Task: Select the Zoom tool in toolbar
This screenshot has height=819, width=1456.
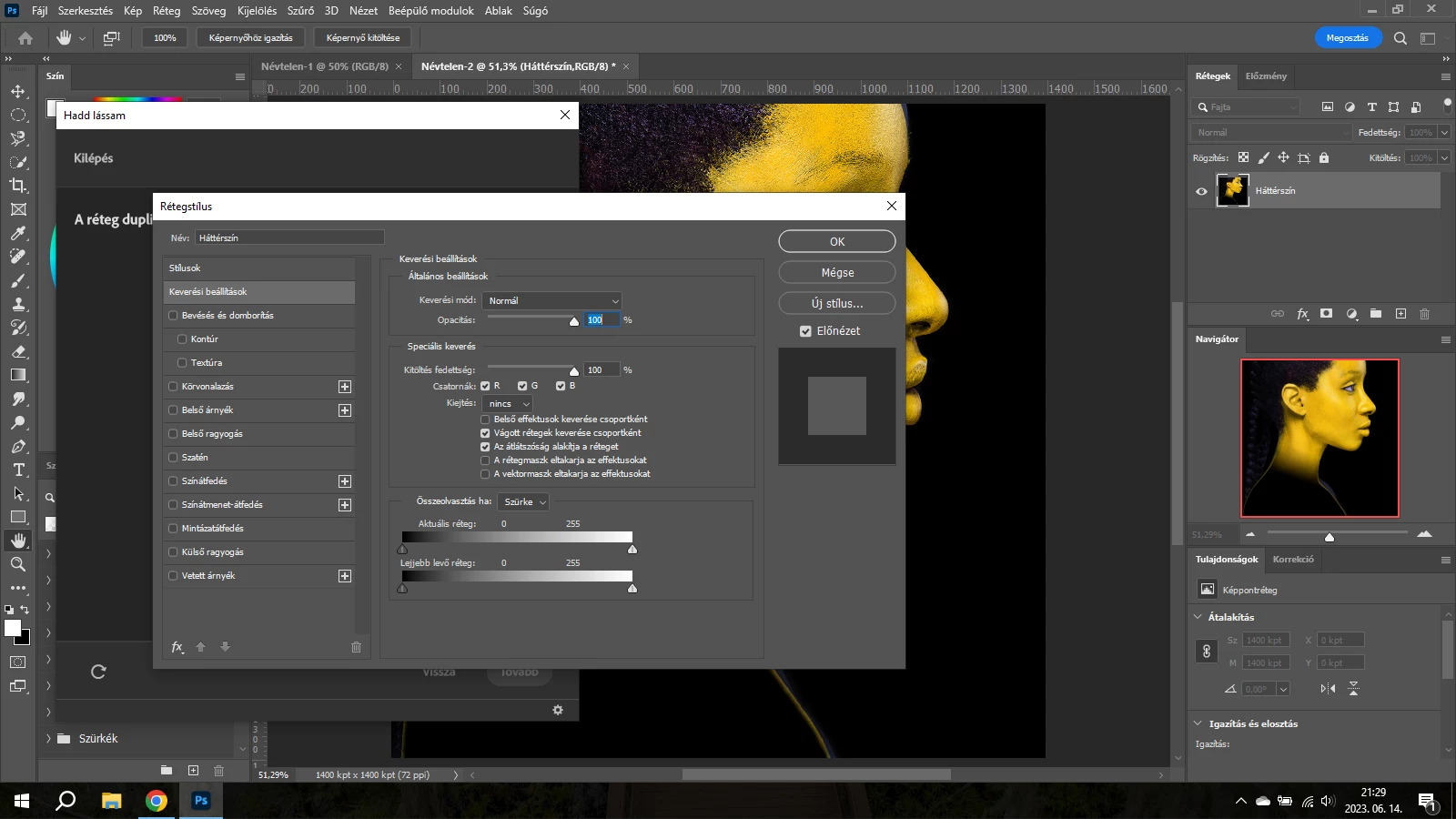Action: click(x=18, y=564)
